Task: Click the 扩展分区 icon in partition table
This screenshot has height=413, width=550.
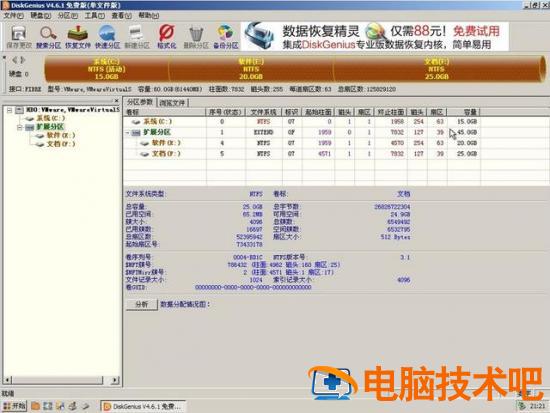Action: click(x=136, y=133)
